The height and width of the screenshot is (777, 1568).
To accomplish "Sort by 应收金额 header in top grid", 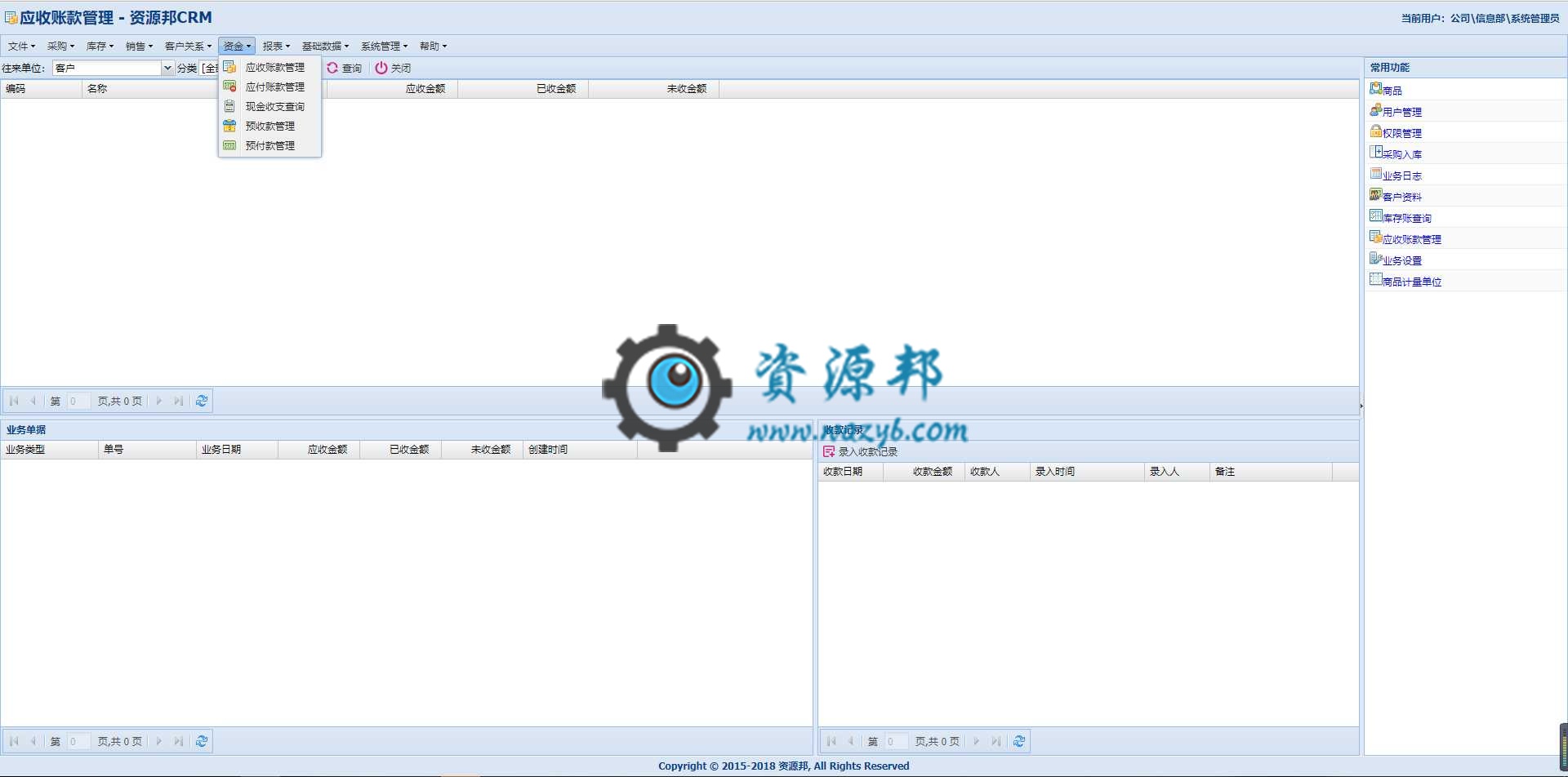I will 392,89.
